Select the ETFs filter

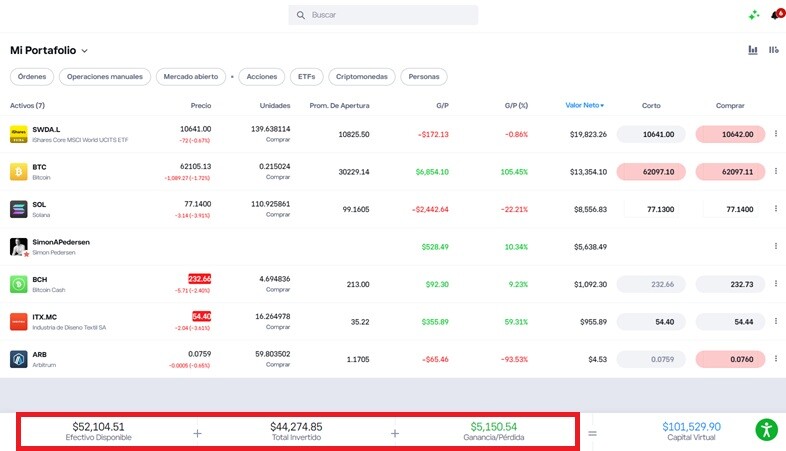coord(307,77)
